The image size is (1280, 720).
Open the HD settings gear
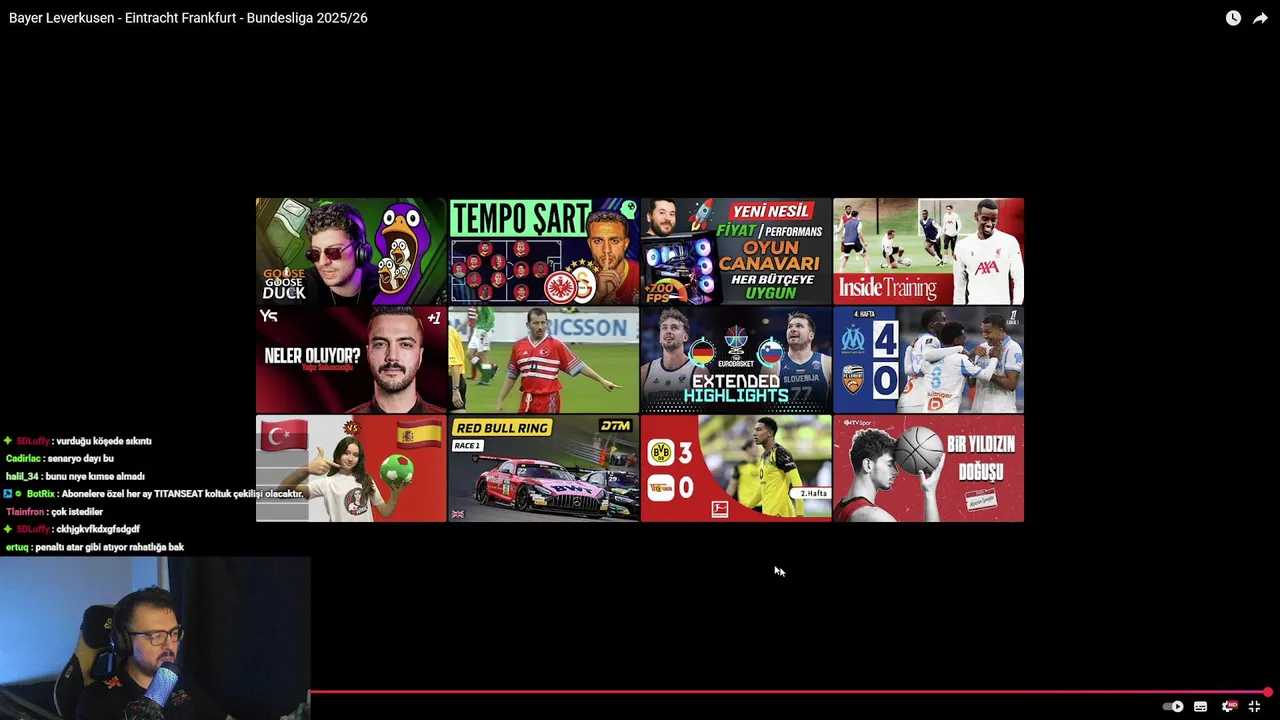1228,706
